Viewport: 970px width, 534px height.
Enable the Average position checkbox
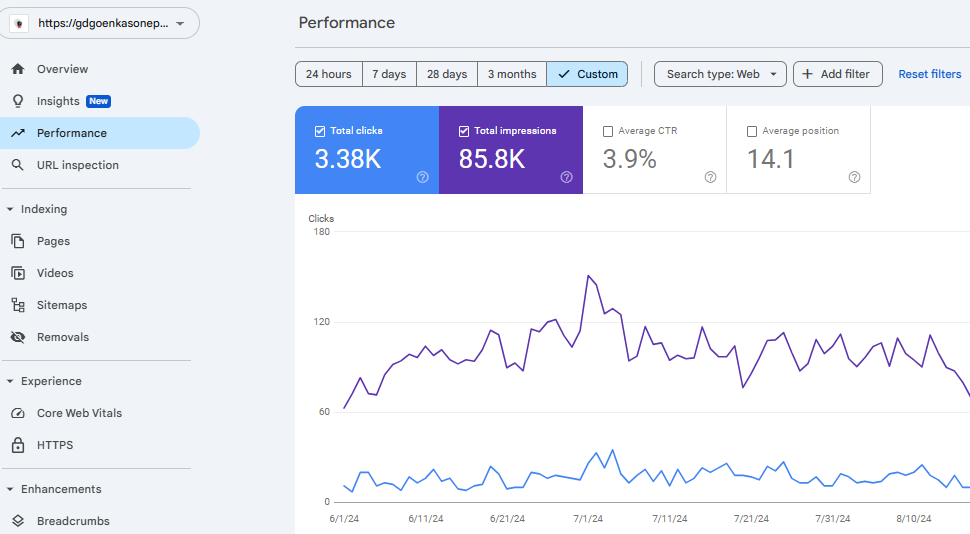point(752,131)
